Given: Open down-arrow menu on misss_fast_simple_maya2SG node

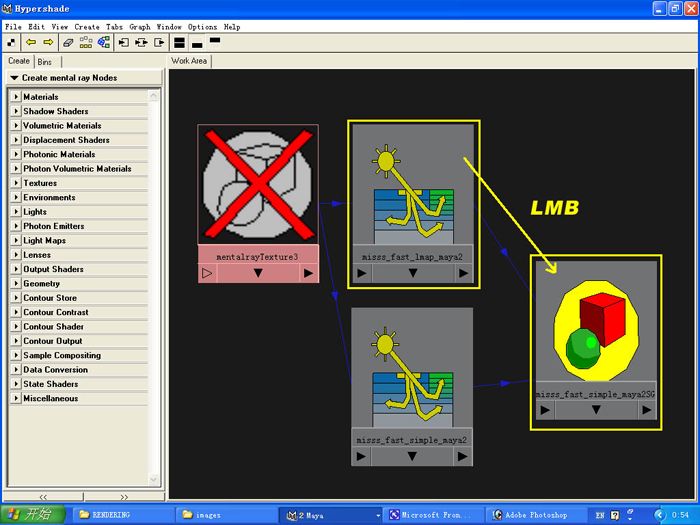Looking at the screenshot, I should (x=596, y=410).
